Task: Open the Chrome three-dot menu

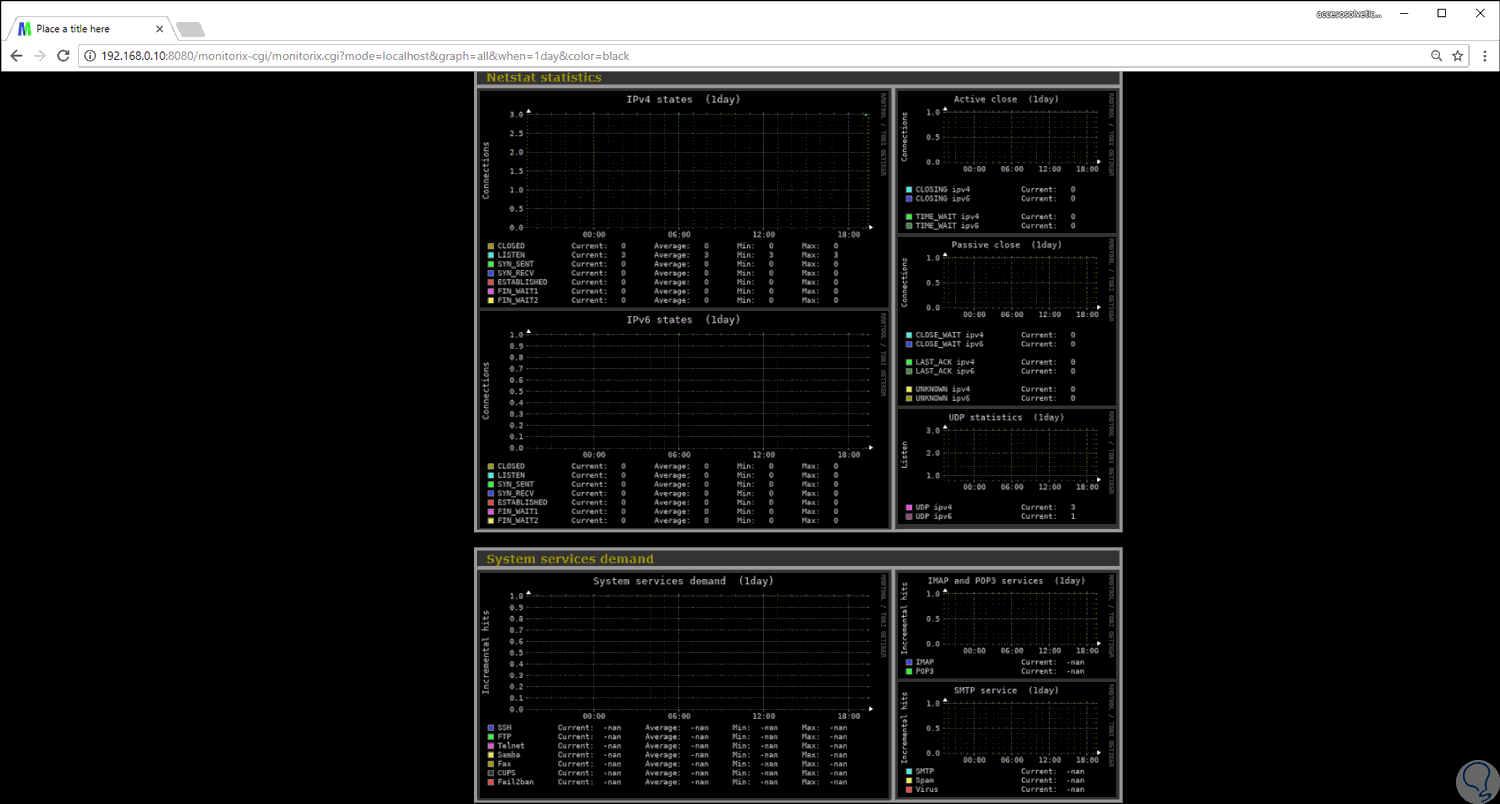Action: (x=1483, y=56)
